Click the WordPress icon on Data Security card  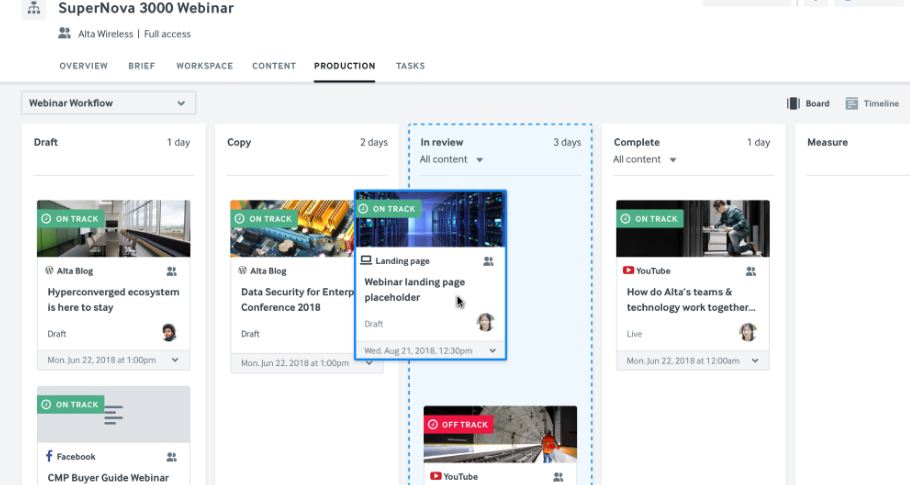(x=243, y=270)
